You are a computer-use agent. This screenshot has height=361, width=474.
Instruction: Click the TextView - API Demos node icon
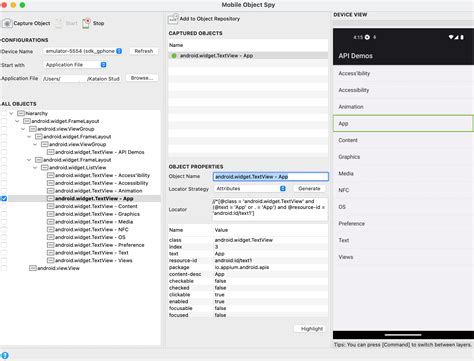coord(50,152)
